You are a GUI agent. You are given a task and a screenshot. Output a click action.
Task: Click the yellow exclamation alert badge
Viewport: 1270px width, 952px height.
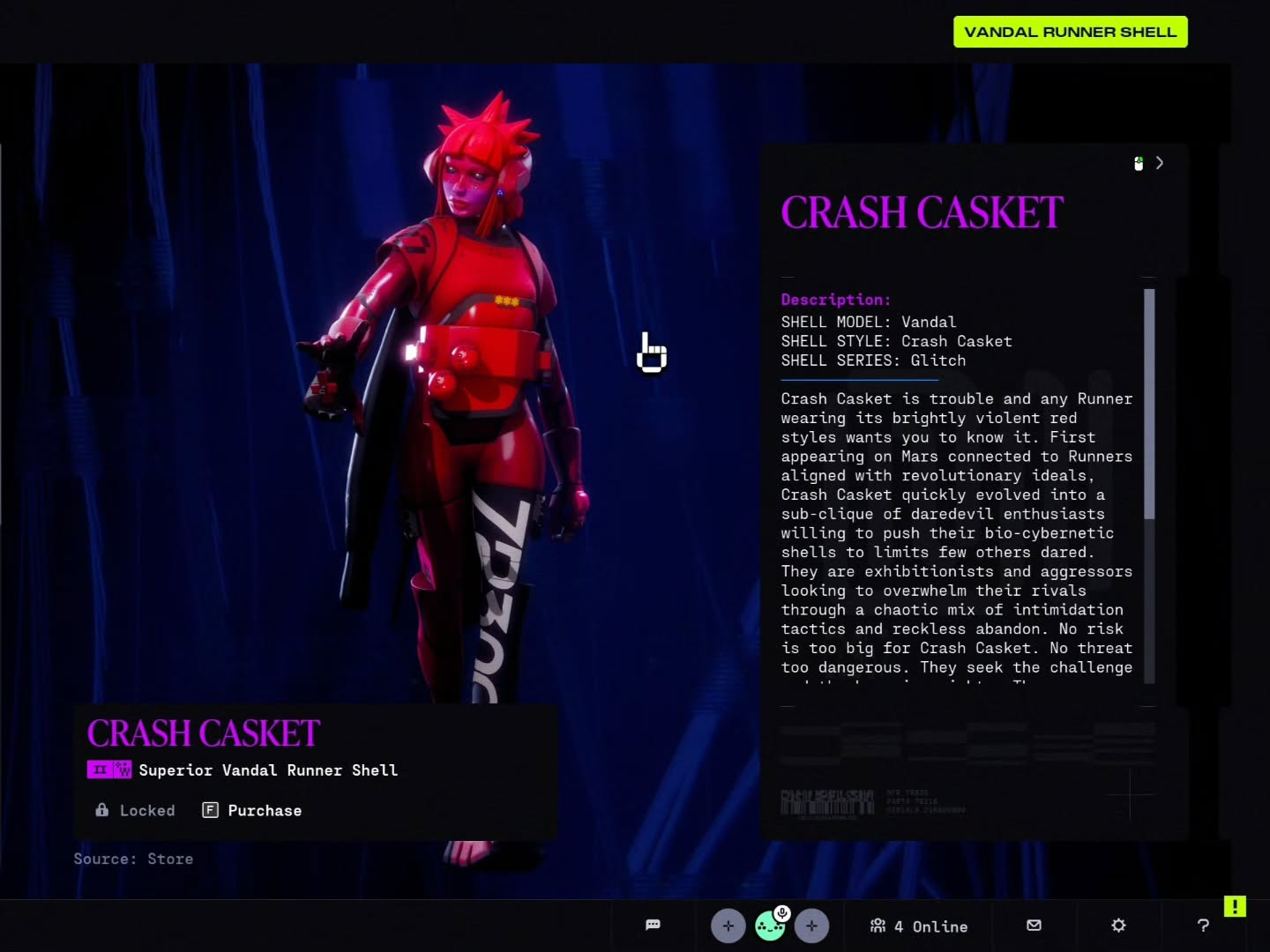click(x=1235, y=906)
